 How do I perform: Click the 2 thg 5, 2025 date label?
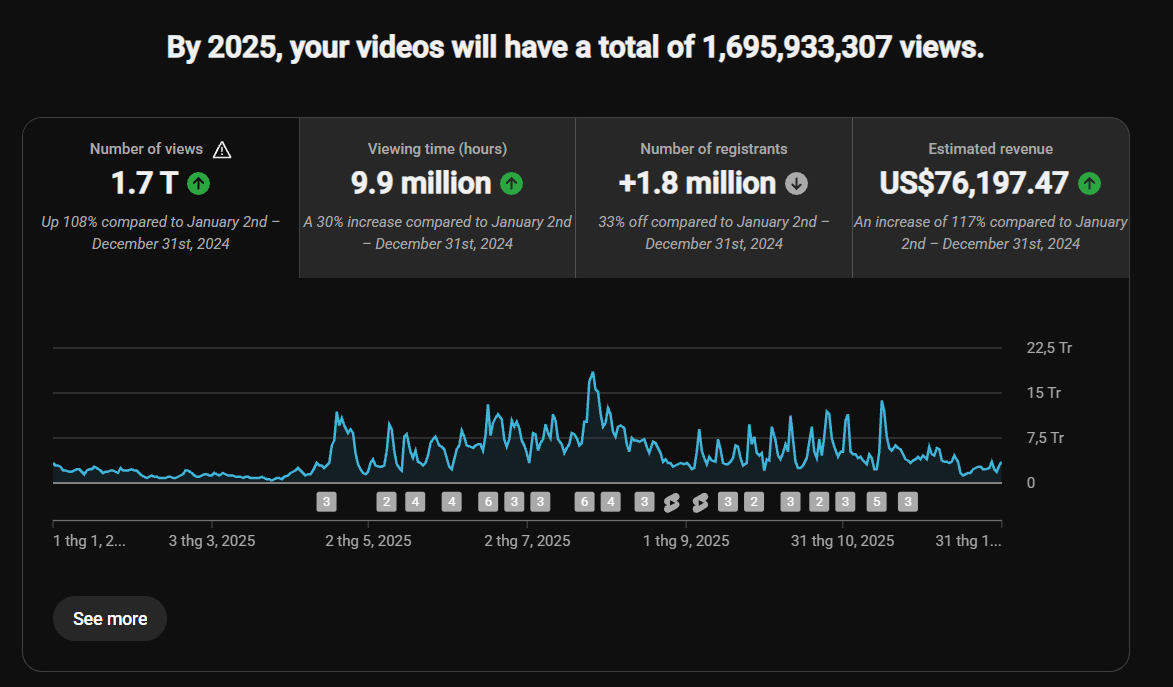coord(368,540)
